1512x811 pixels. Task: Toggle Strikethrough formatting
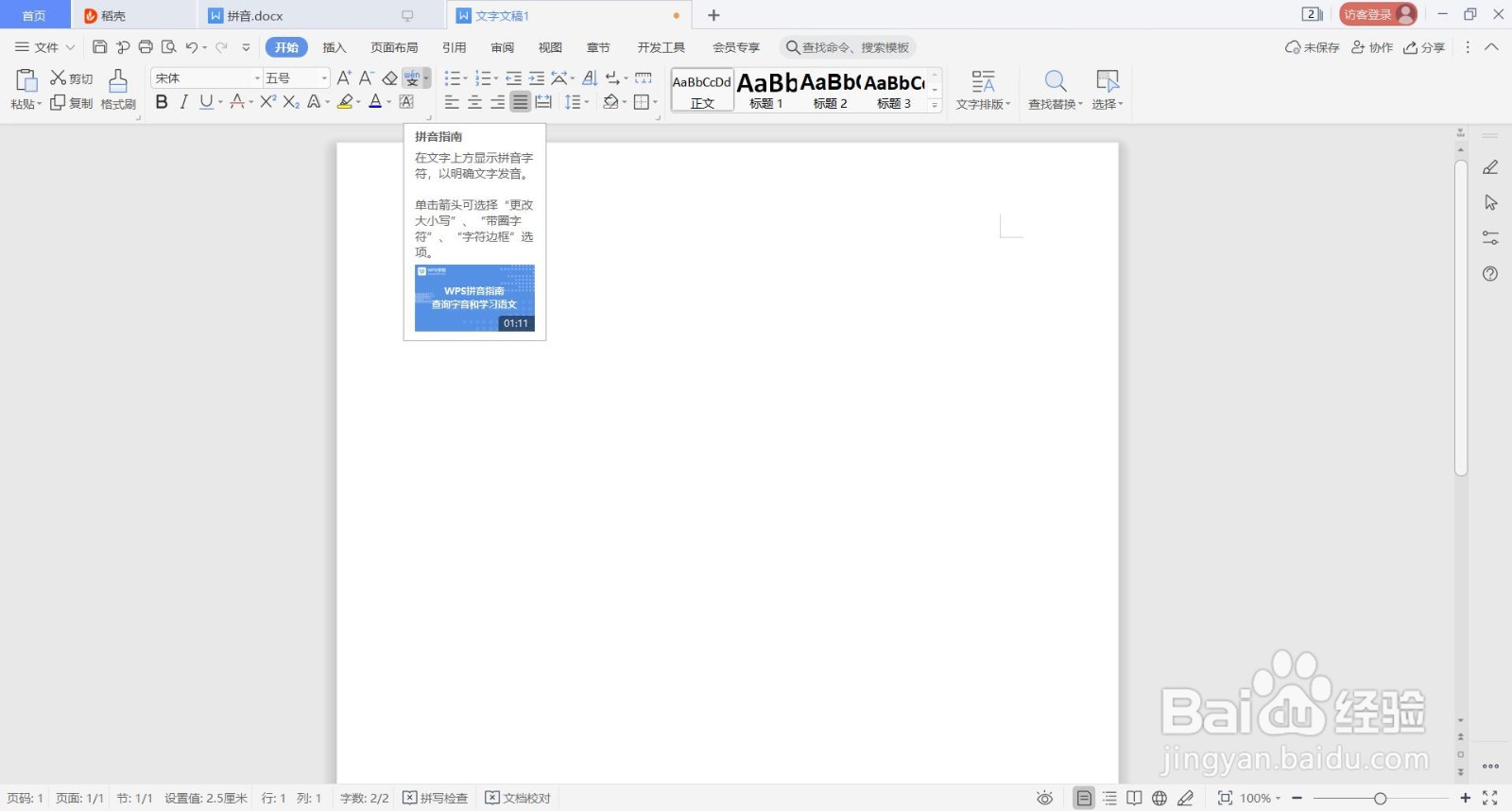237,101
